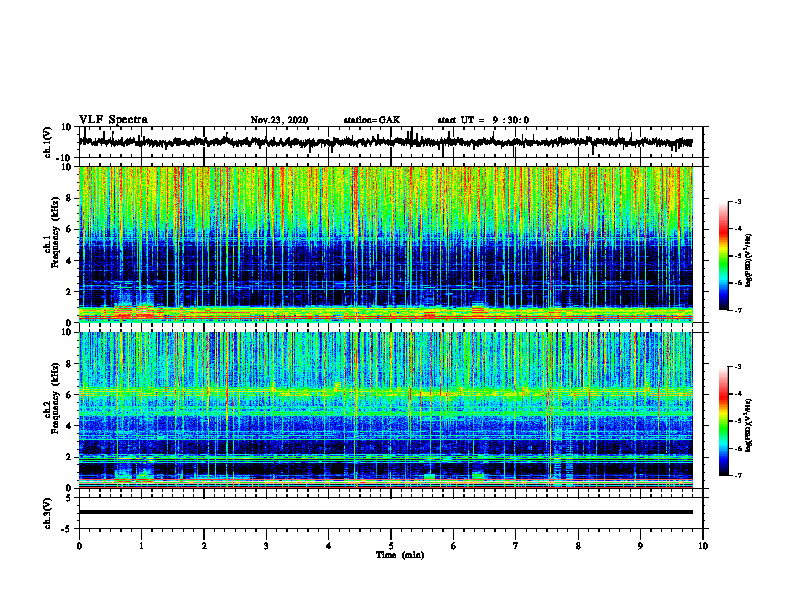792x612 pixels.
Task: Click the ch.1 color bar log(PSD) unit label
Action: [x=749, y=261]
